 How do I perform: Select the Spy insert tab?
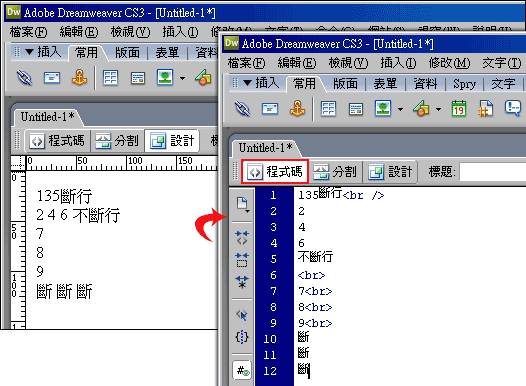click(x=464, y=84)
